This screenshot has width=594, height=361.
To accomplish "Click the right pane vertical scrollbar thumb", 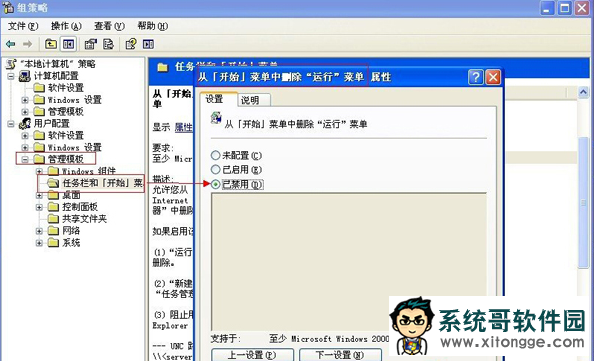I will (583, 203).
